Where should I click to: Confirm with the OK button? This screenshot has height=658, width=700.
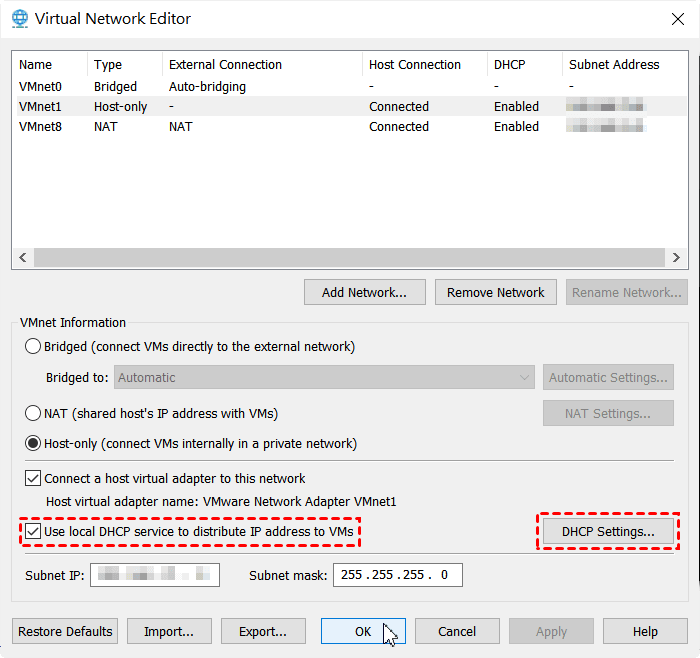coord(363,631)
